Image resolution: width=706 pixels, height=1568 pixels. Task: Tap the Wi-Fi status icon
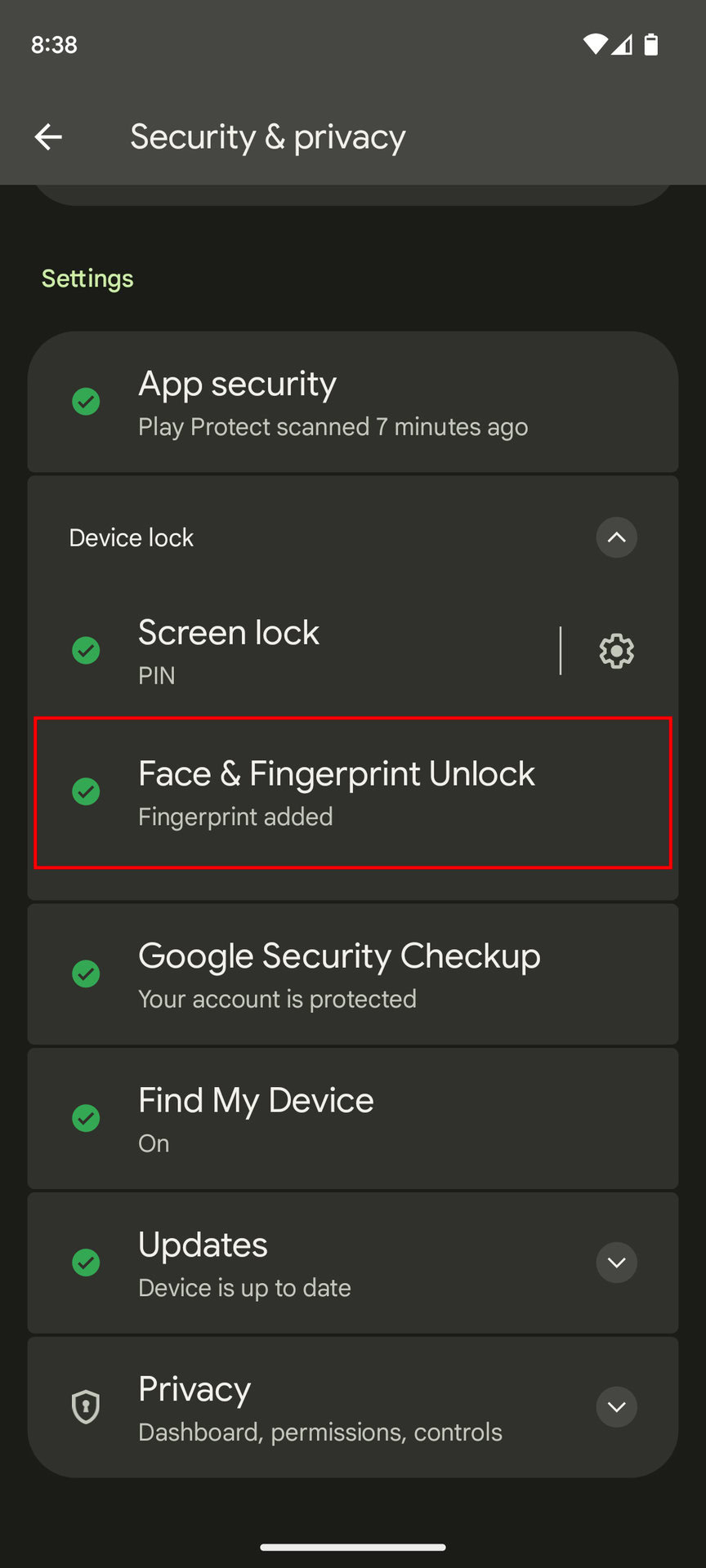(595, 45)
